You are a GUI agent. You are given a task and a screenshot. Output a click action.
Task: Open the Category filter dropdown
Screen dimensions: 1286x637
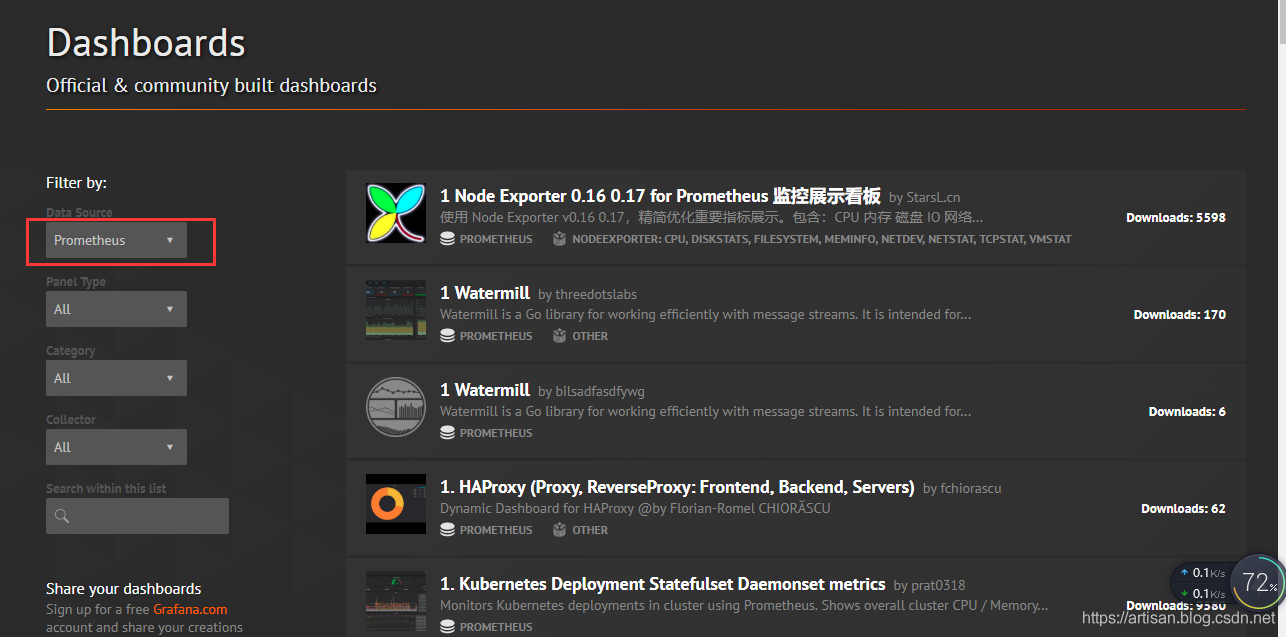tap(116, 378)
